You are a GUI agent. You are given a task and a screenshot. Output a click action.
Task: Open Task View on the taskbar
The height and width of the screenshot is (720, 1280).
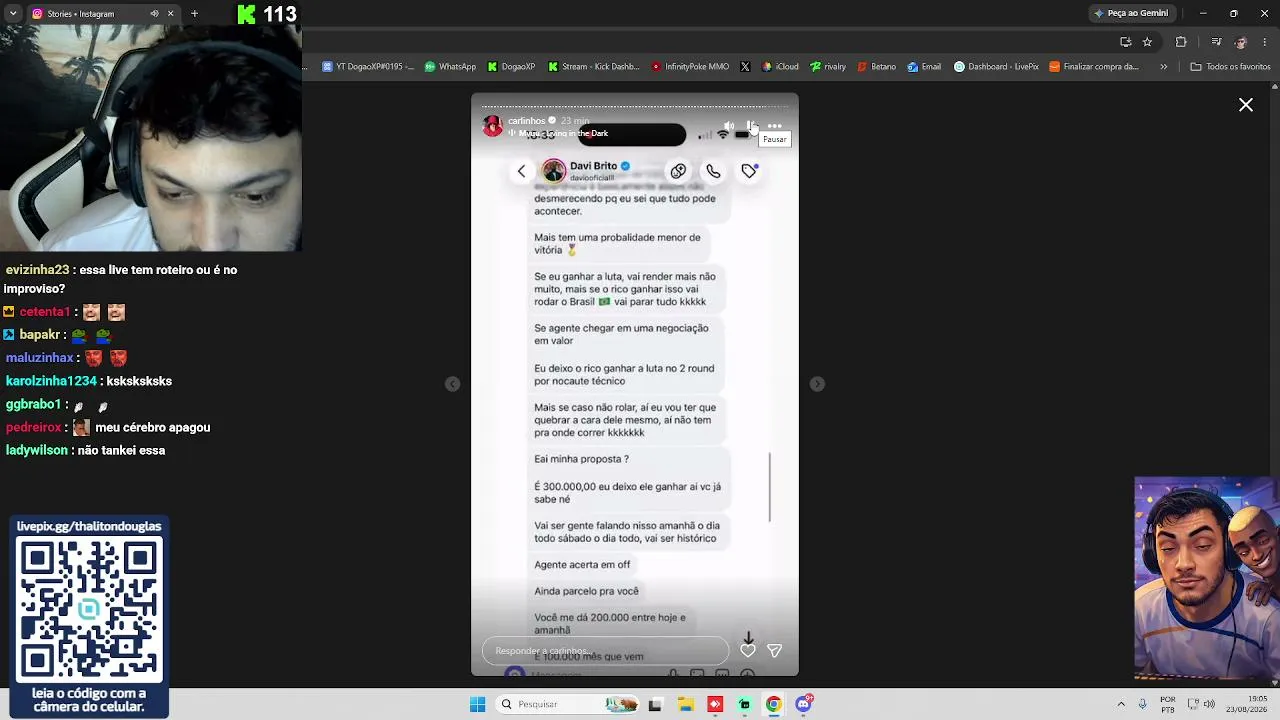coord(655,704)
